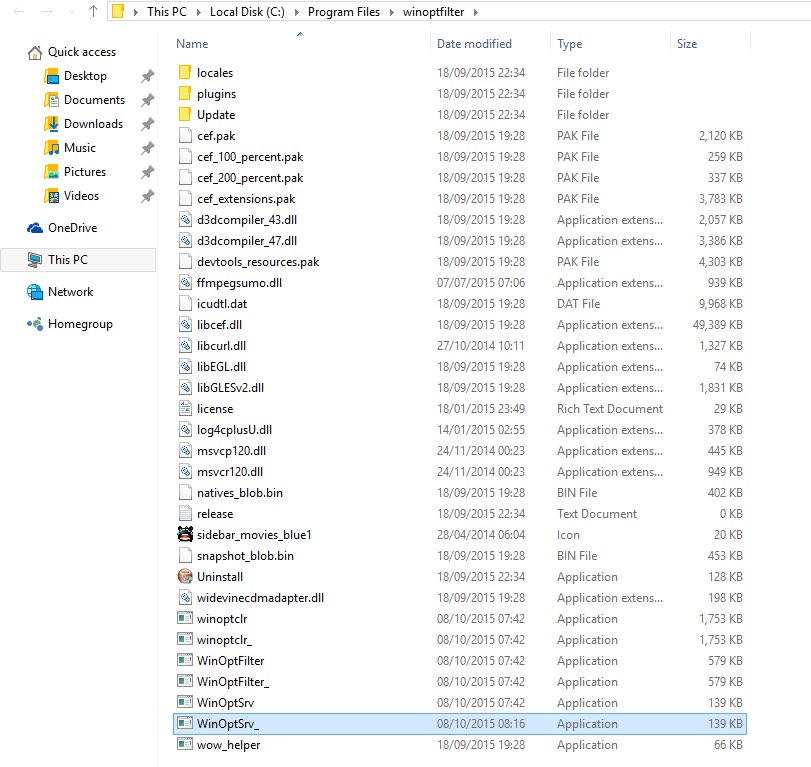Sort files by Date modified column
Screen dimensions: 811x767
click(474, 44)
